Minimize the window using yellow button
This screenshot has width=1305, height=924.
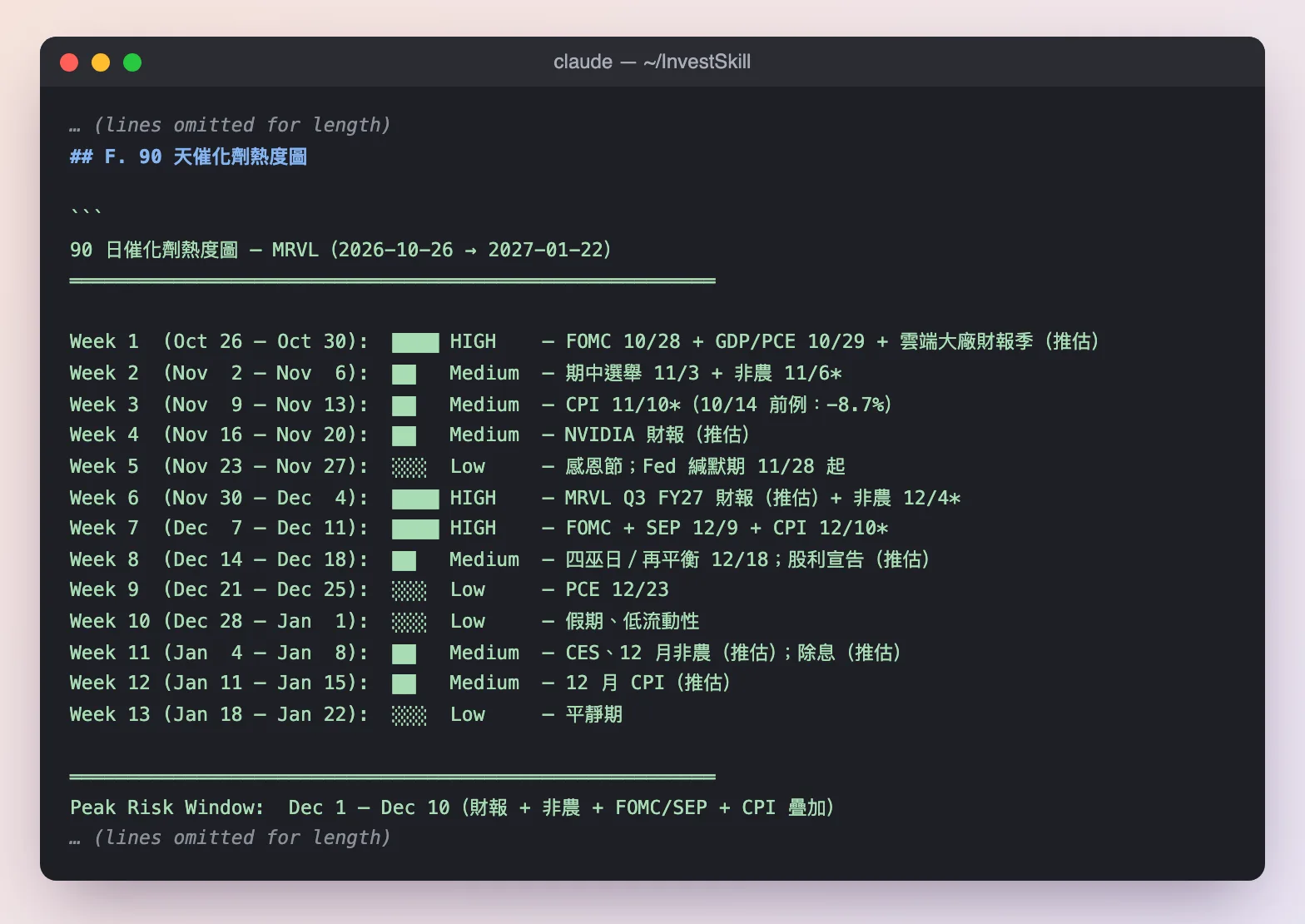pyautogui.click(x=101, y=62)
